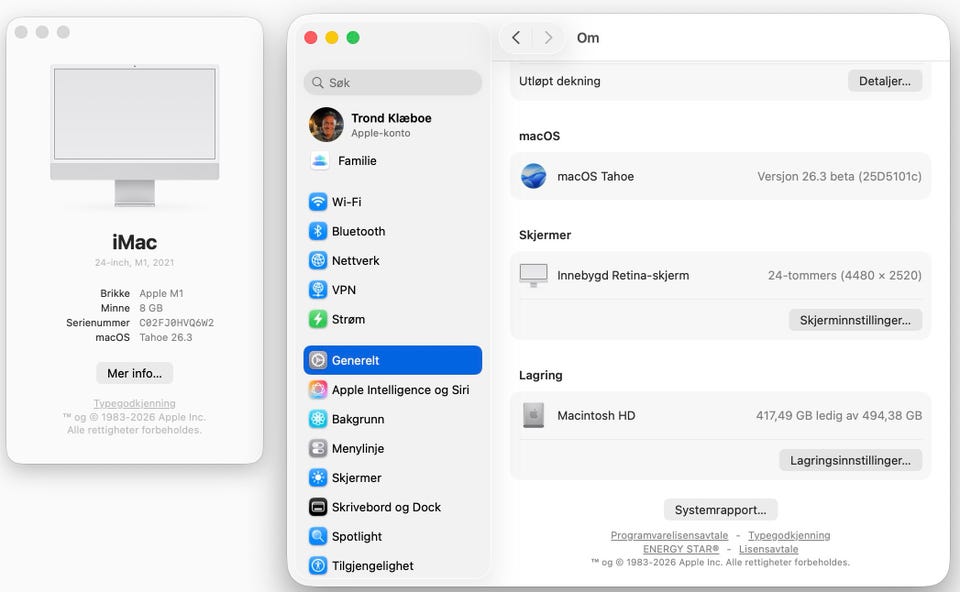This screenshot has width=960, height=592.
Task: Open Spotlight settings label
Action: (x=356, y=536)
